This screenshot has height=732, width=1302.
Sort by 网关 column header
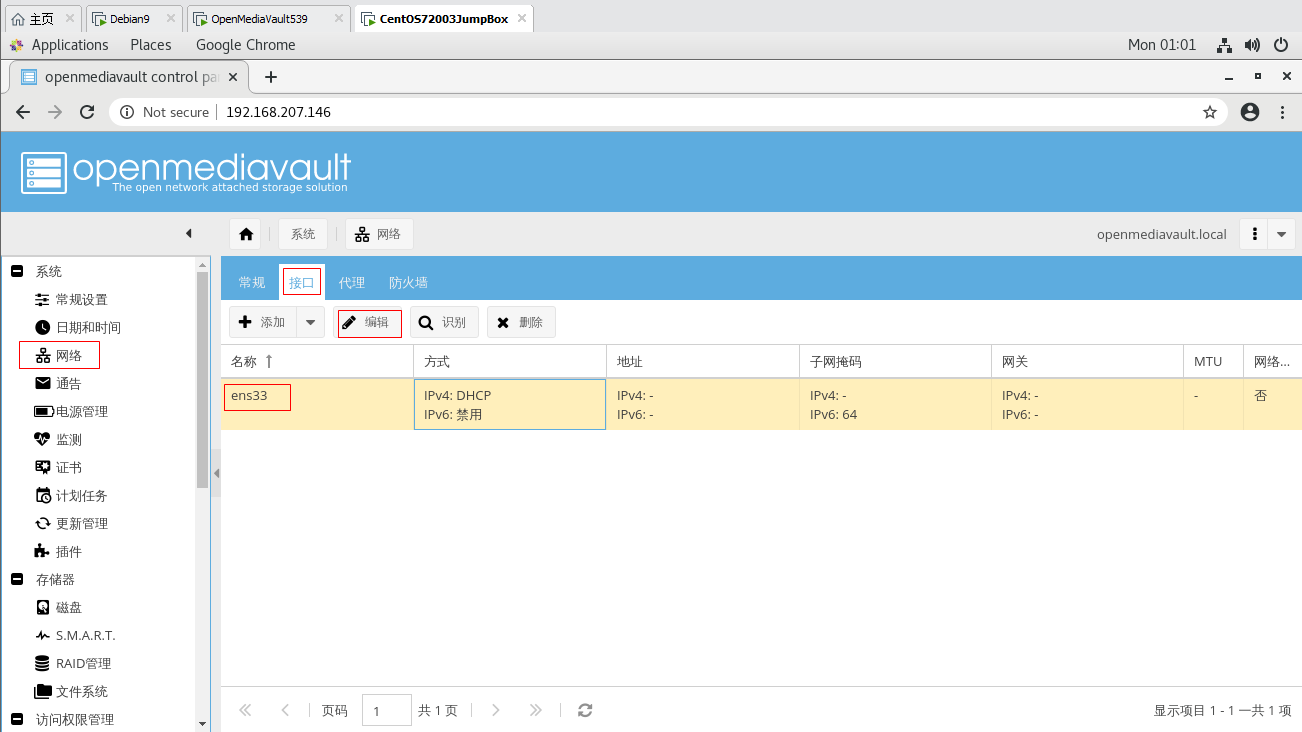point(1088,361)
